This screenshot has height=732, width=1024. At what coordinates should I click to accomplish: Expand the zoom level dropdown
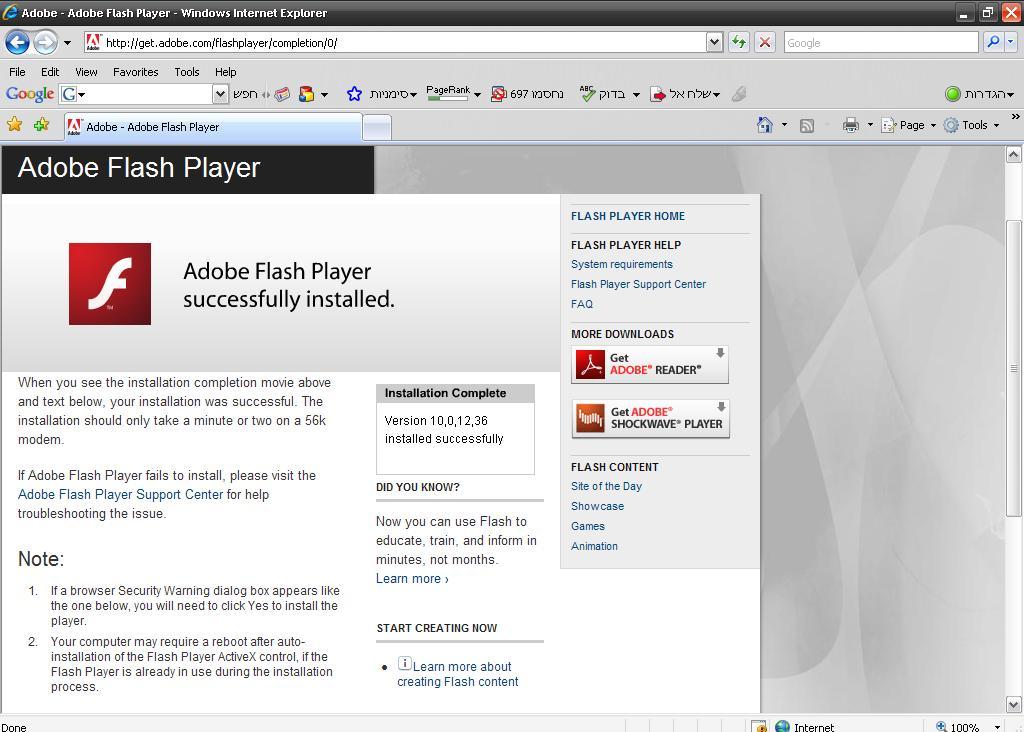997,727
